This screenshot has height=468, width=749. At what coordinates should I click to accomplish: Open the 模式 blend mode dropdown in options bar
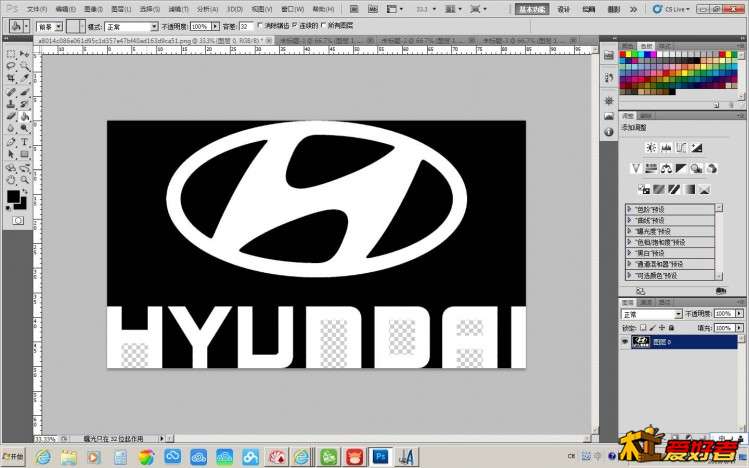tap(131, 27)
